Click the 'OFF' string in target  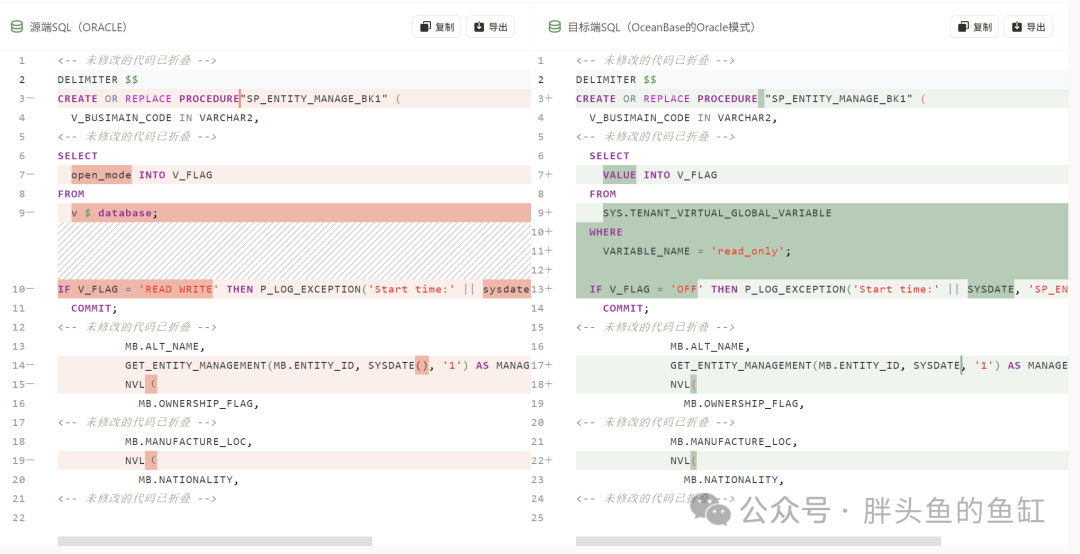[x=687, y=289]
